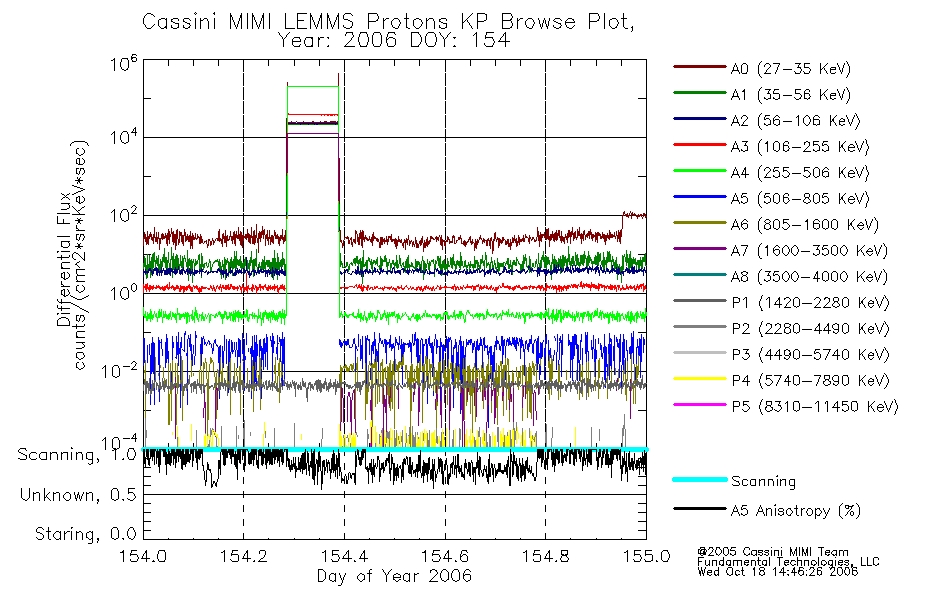This screenshot has width=950, height=600.
Task: Click the y-axis tick label 10^4
Action: tap(123, 137)
